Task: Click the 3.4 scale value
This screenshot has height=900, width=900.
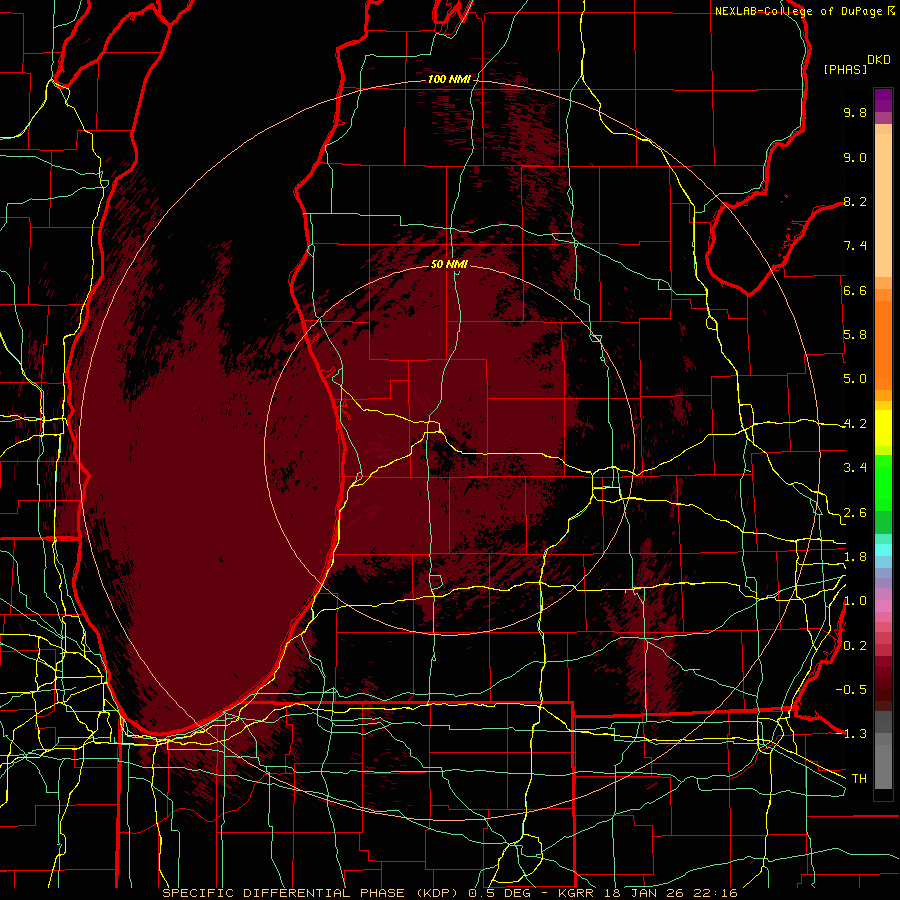Action: (855, 468)
